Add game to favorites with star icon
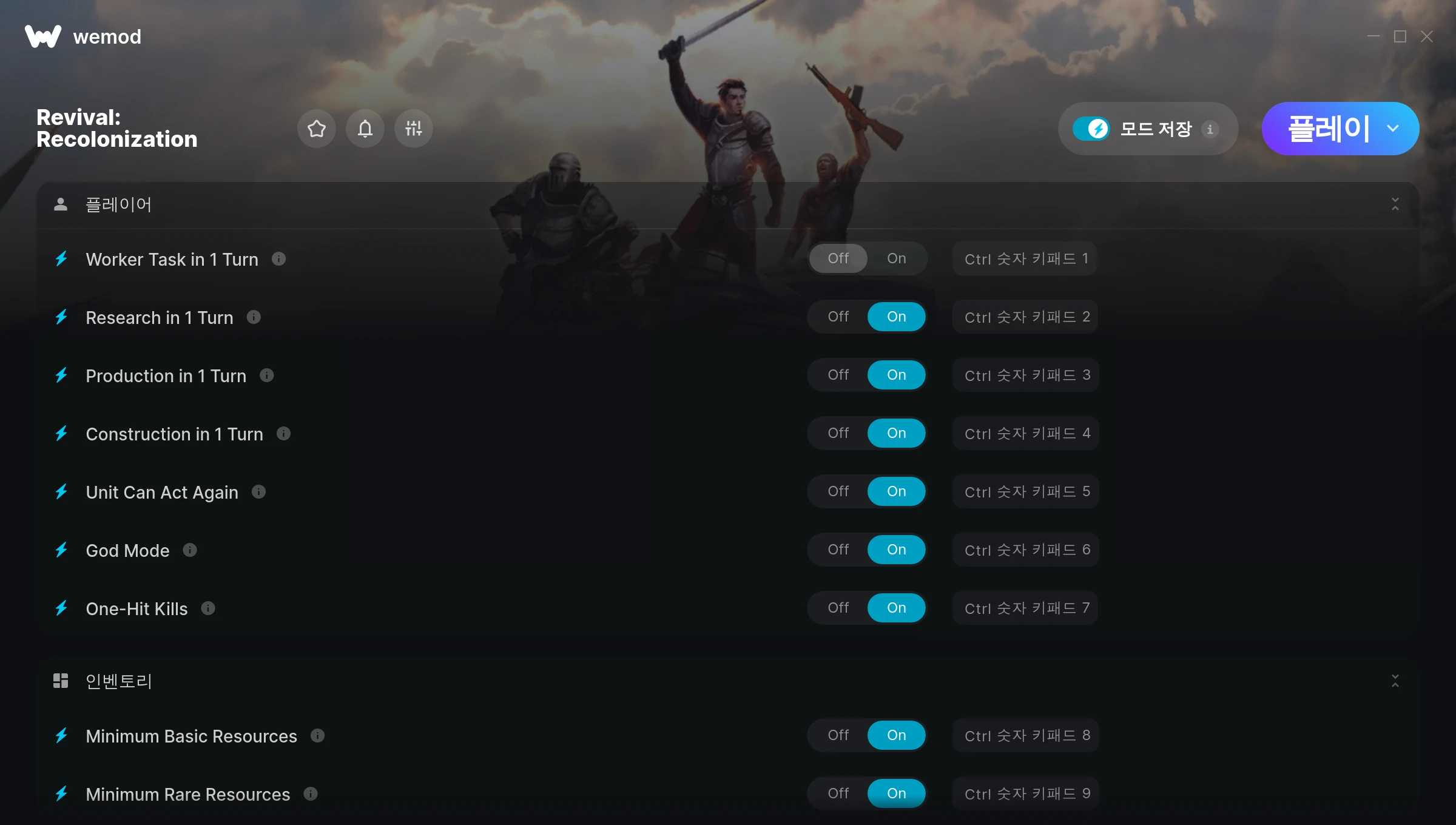The image size is (1456, 825). coord(317,129)
